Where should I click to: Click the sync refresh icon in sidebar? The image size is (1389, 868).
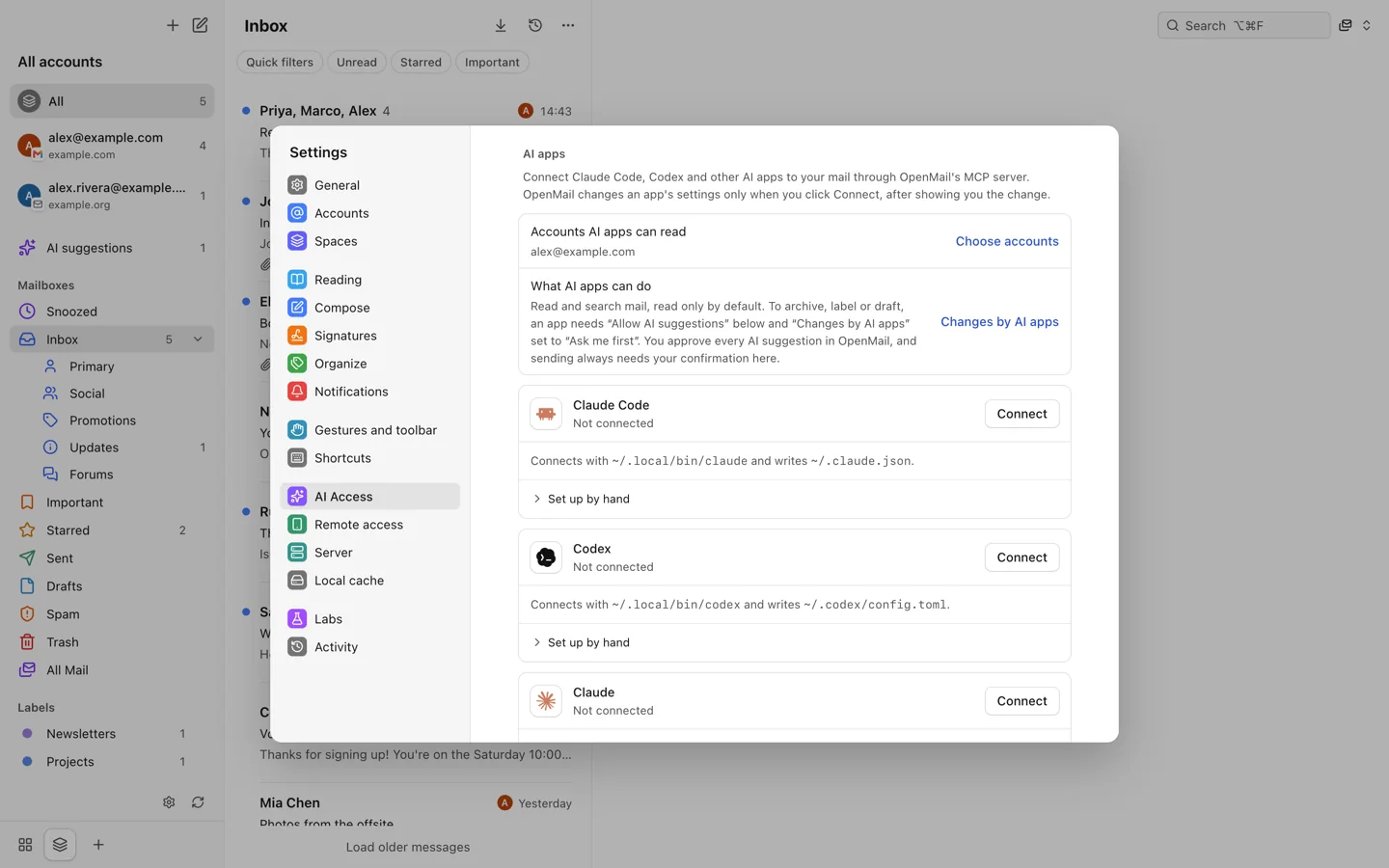click(198, 802)
